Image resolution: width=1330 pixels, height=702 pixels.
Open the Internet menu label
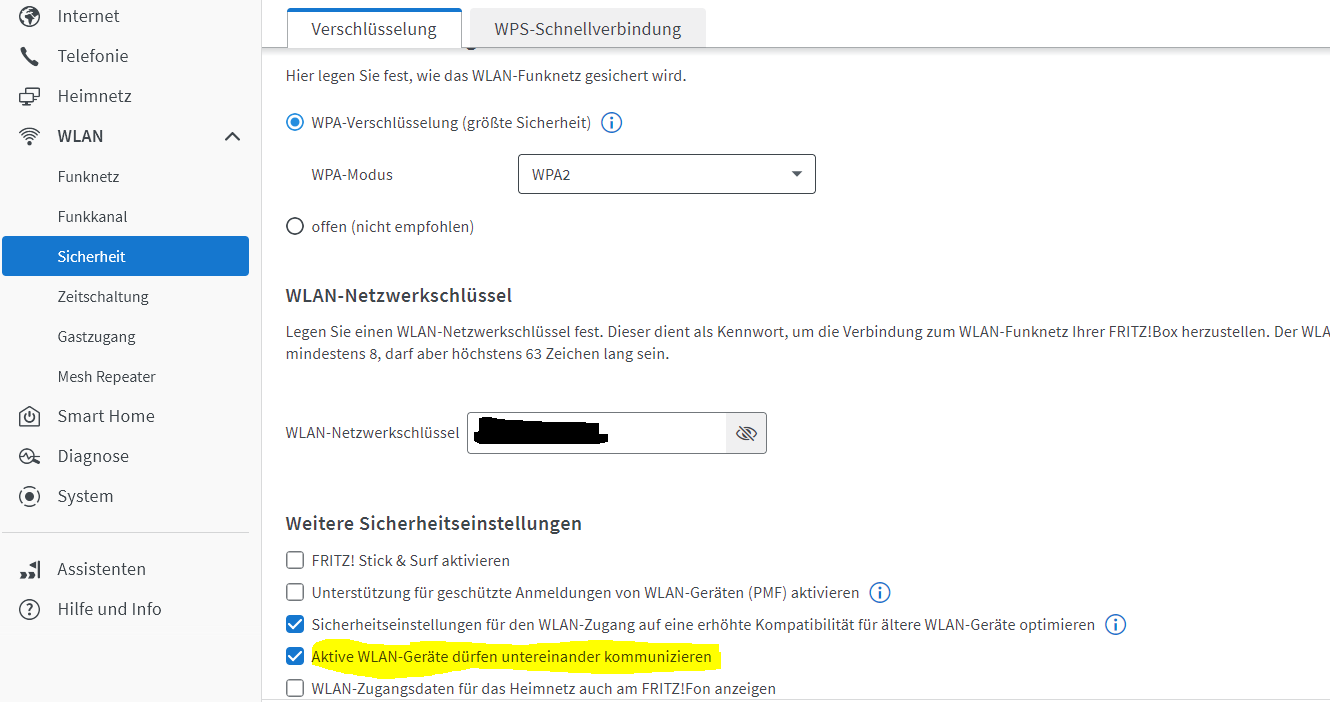click(x=88, y=16)
